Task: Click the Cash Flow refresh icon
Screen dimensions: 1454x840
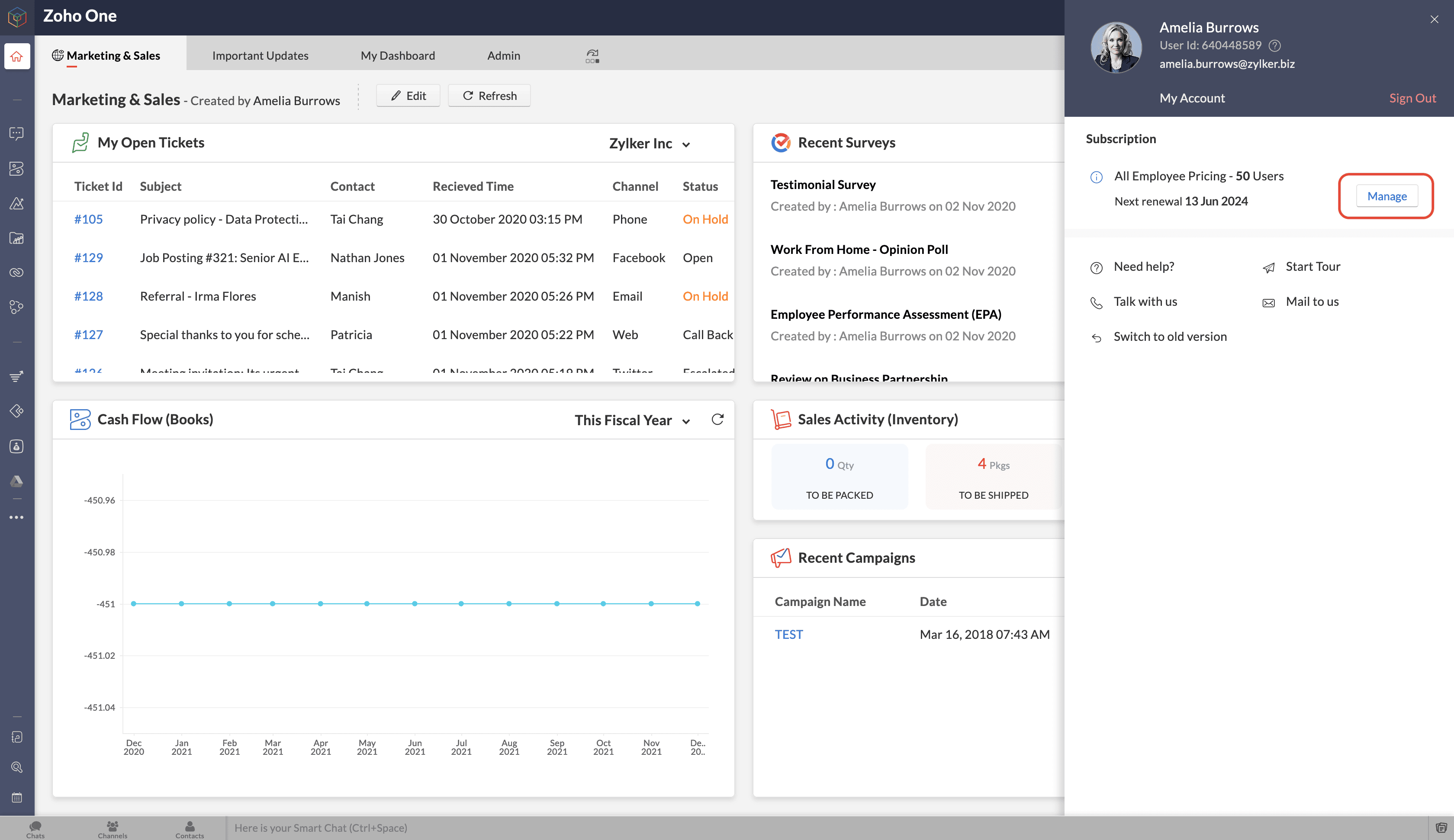Action: [717, 420]
